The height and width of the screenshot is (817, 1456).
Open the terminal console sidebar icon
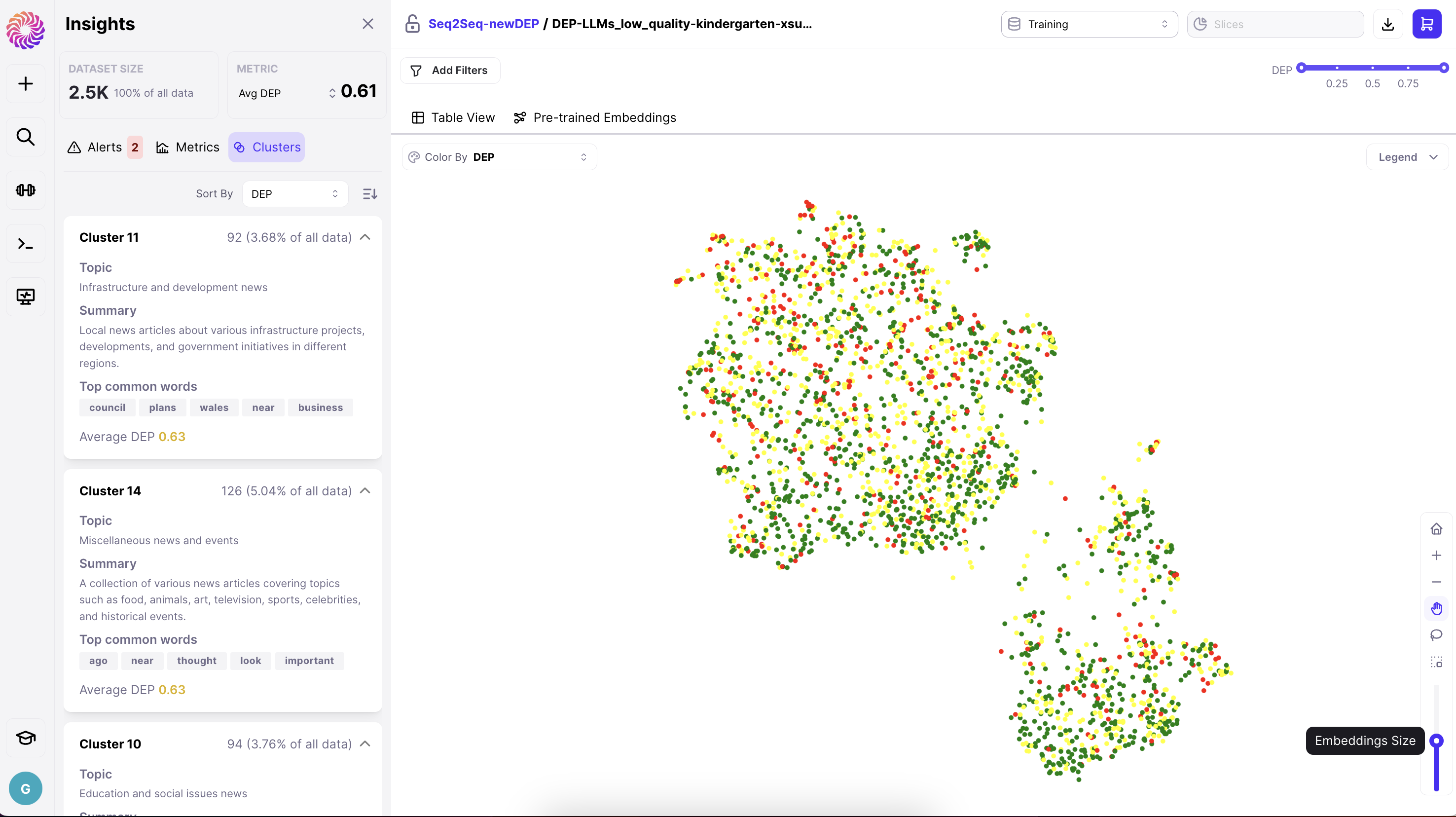26,244
